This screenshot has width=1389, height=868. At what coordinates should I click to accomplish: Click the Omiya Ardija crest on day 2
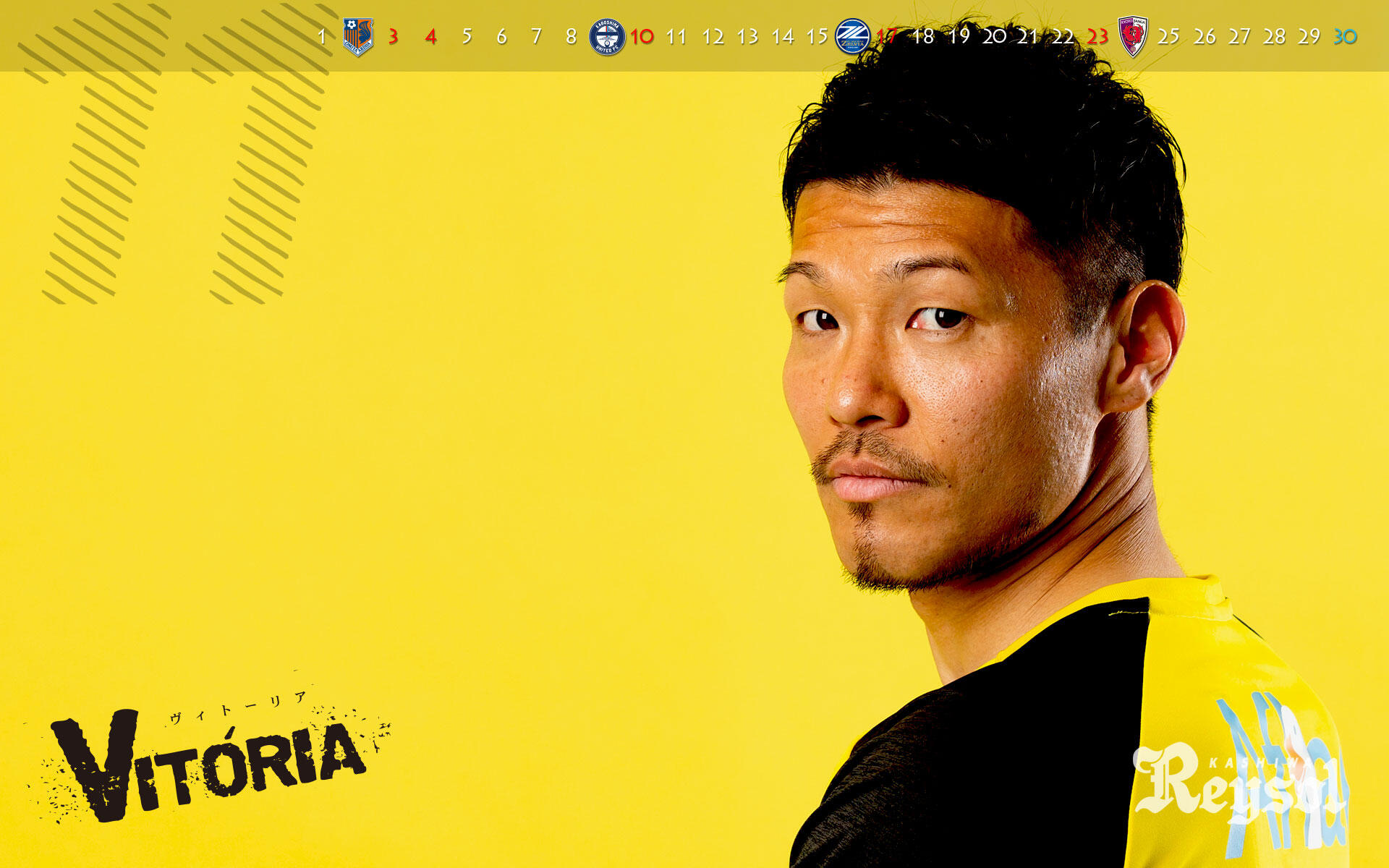point(357,36)
